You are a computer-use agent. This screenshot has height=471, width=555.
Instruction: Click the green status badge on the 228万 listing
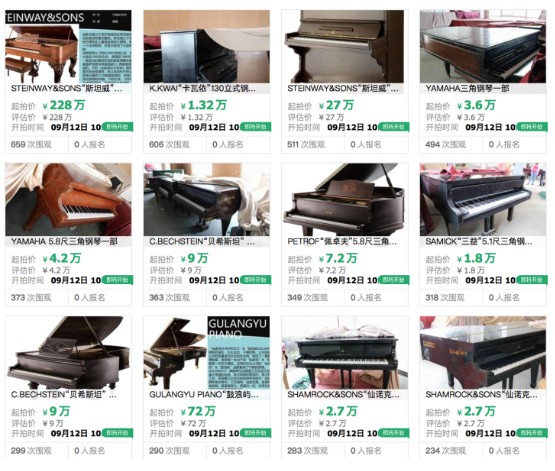coord(118,127)
